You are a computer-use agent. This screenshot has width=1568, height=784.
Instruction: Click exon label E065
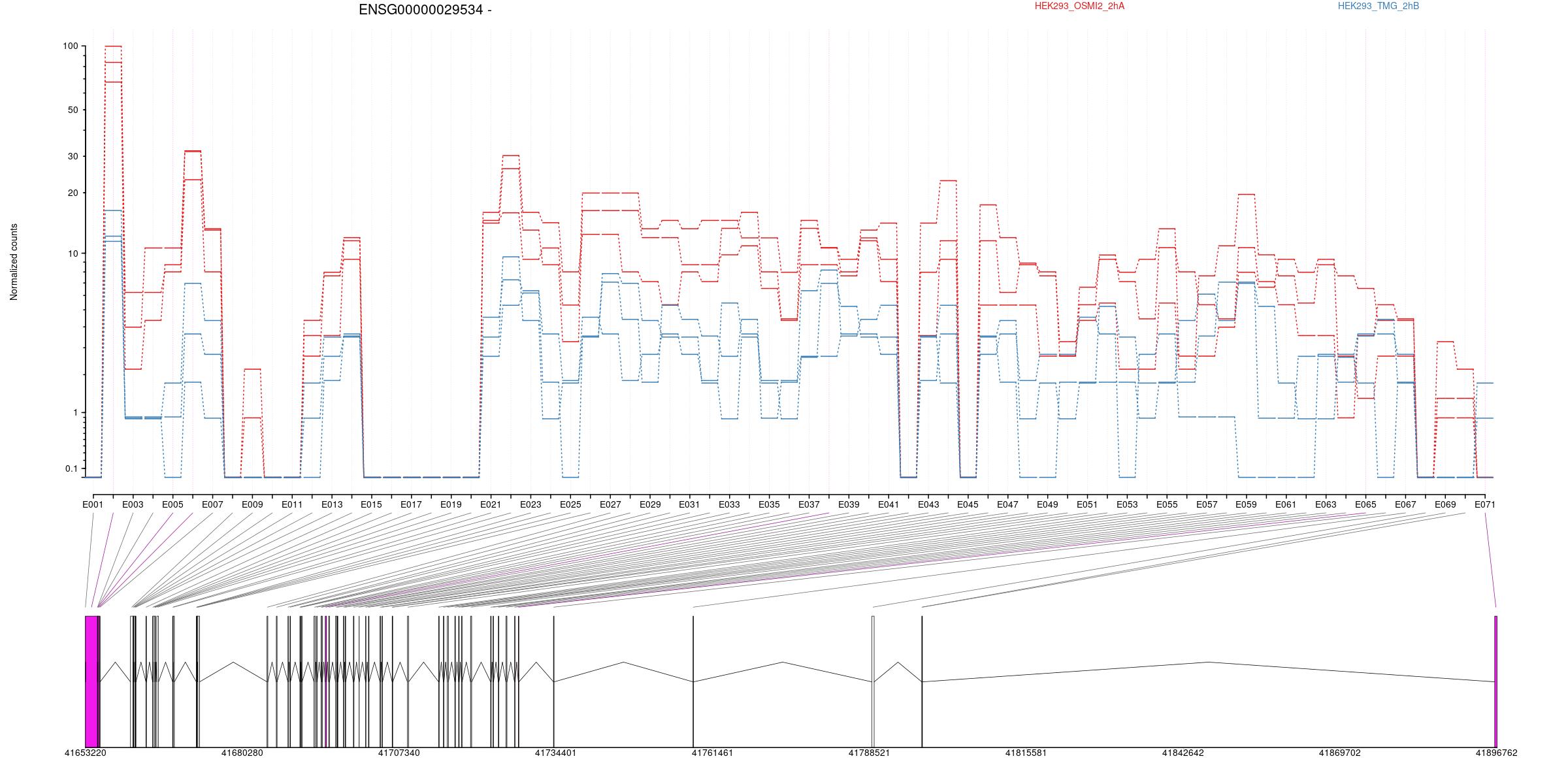pyautogui.click(x=1365, y=504)
